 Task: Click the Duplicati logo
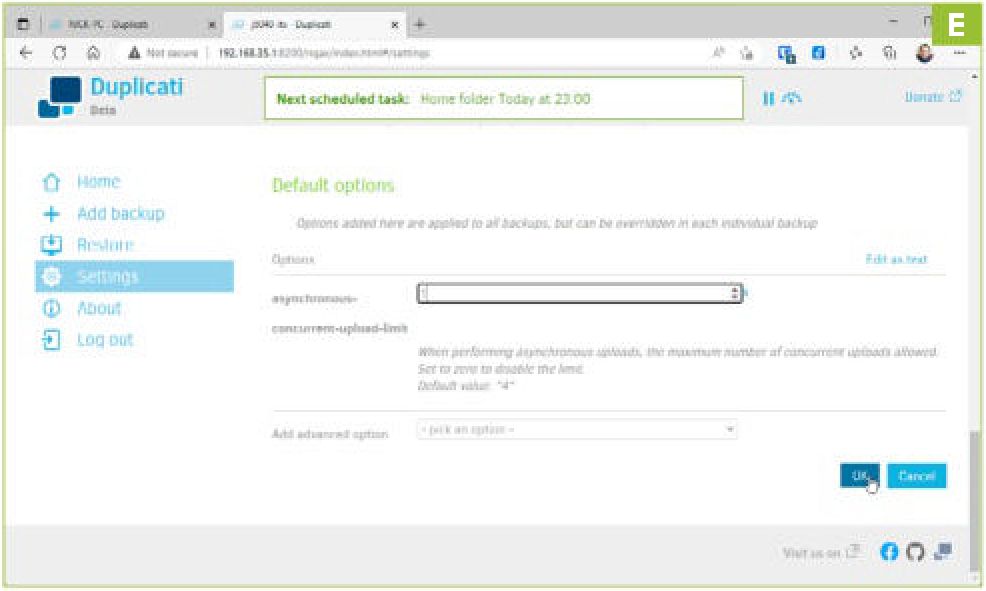tap(110, 97)
